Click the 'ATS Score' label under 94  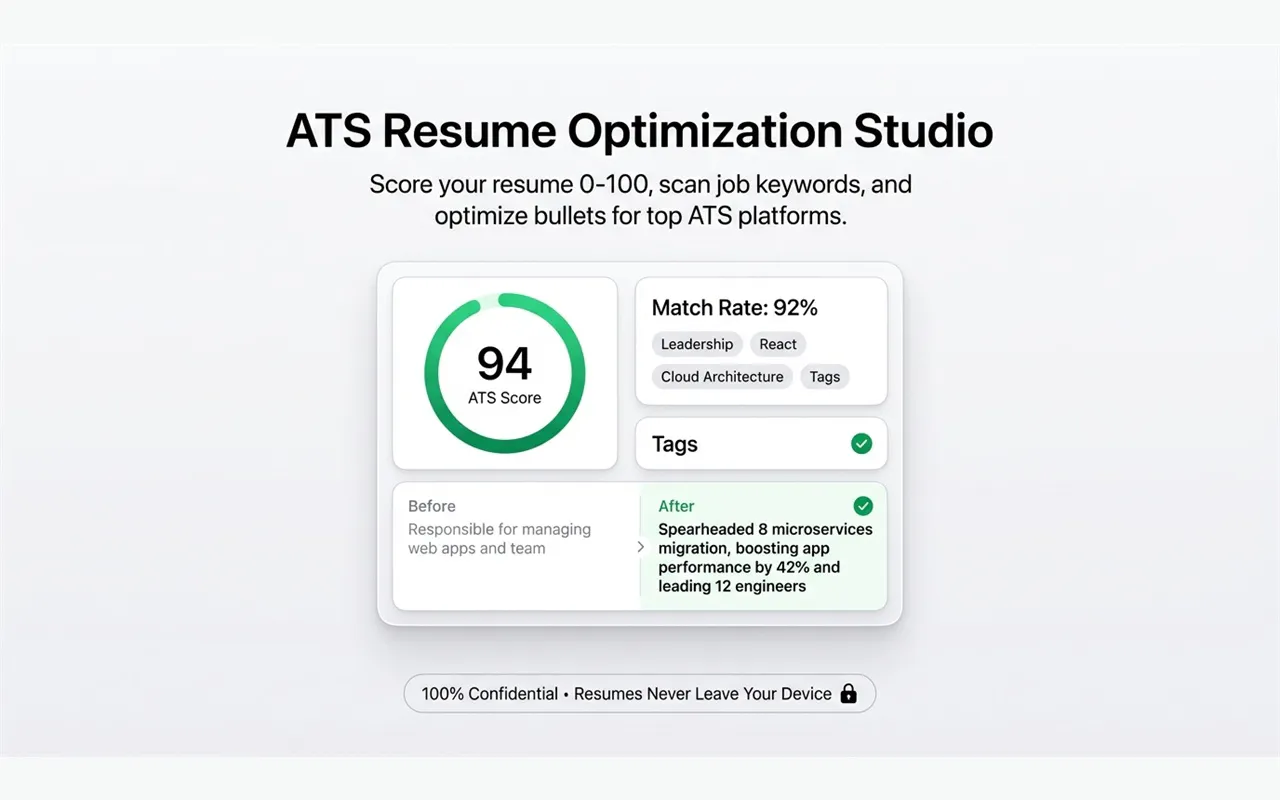coord(505,398)
